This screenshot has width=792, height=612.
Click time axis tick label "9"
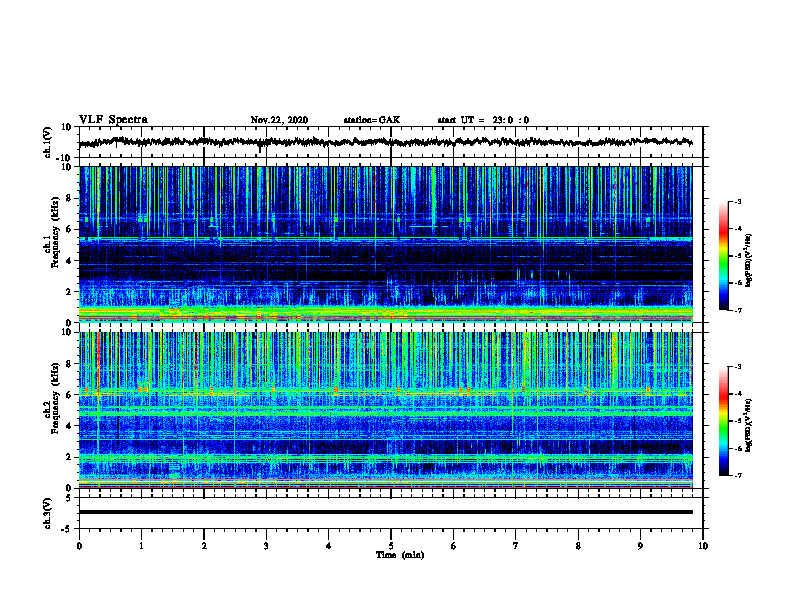(640, 546)
